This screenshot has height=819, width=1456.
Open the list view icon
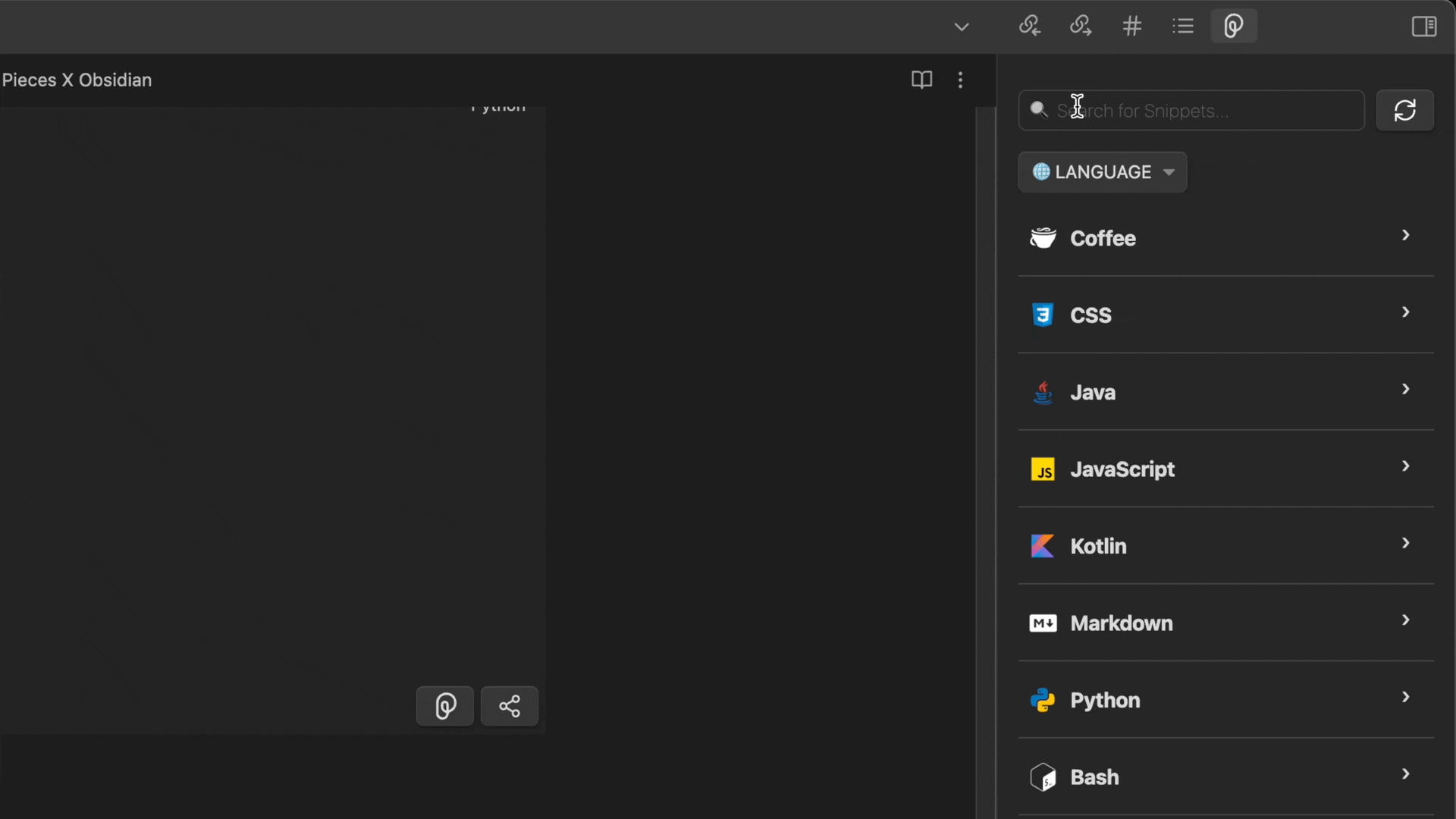1183,25
